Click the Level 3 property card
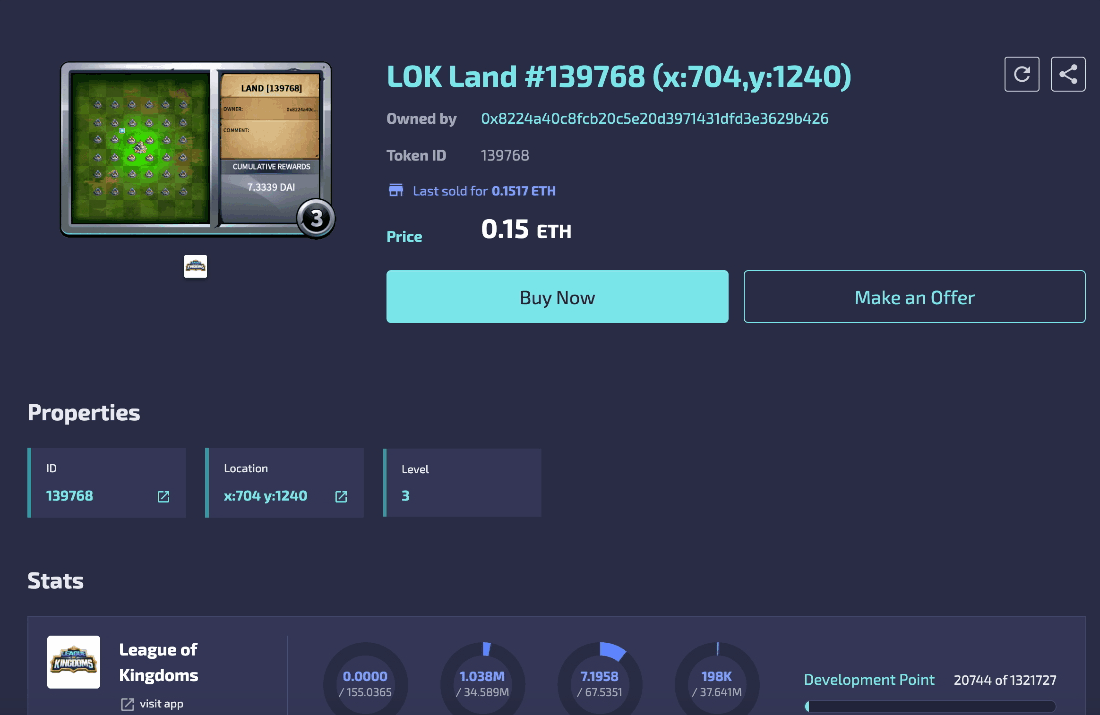The image size is (1100, 715). click(462, 483)
